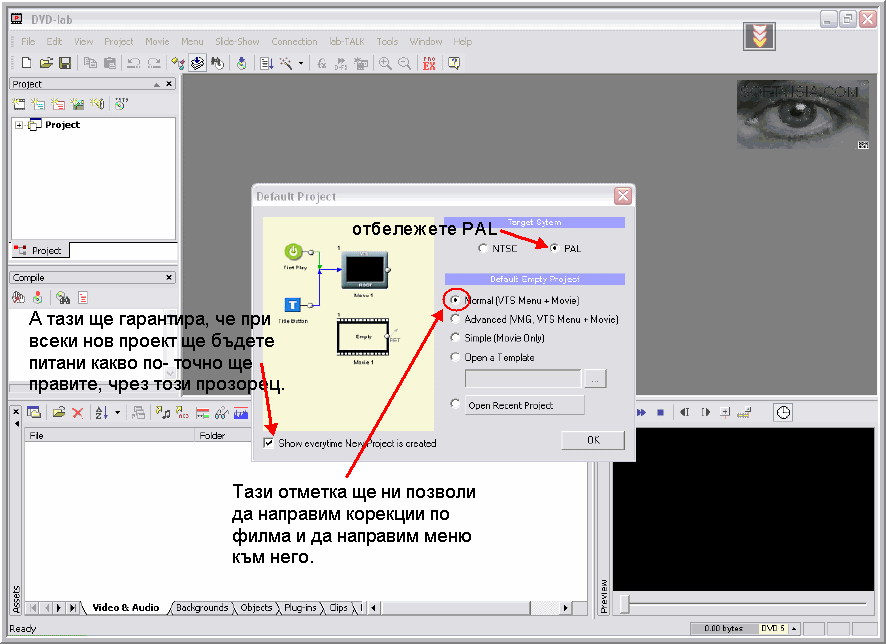Toggle Show everytime New Project is created

click(268, 443)
